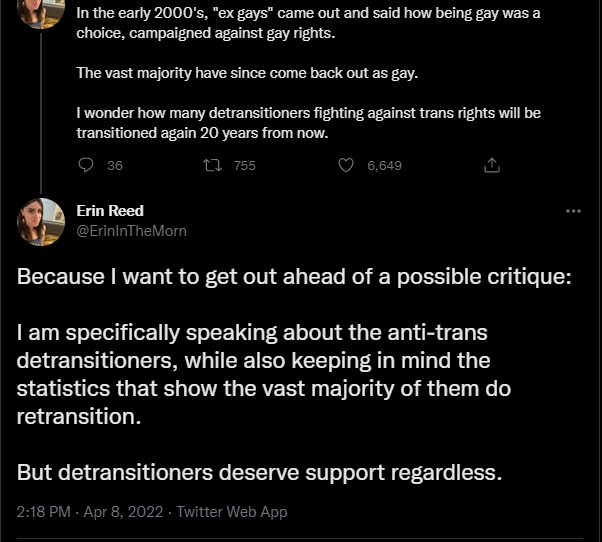
Task: Click the 36 replies count
Action: [x=114, y=165]
